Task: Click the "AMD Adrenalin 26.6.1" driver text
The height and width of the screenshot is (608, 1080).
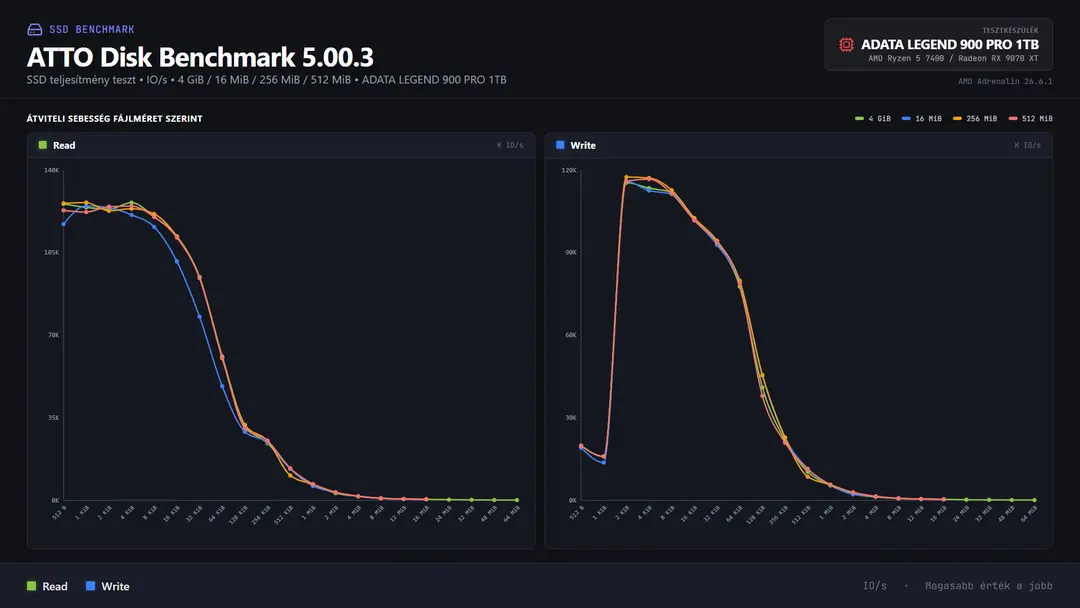Action: (x=1005, y=81)
